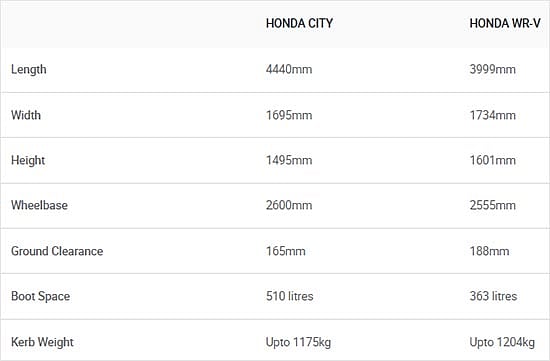Click the HONDA CITY column header

pos(299,24)
